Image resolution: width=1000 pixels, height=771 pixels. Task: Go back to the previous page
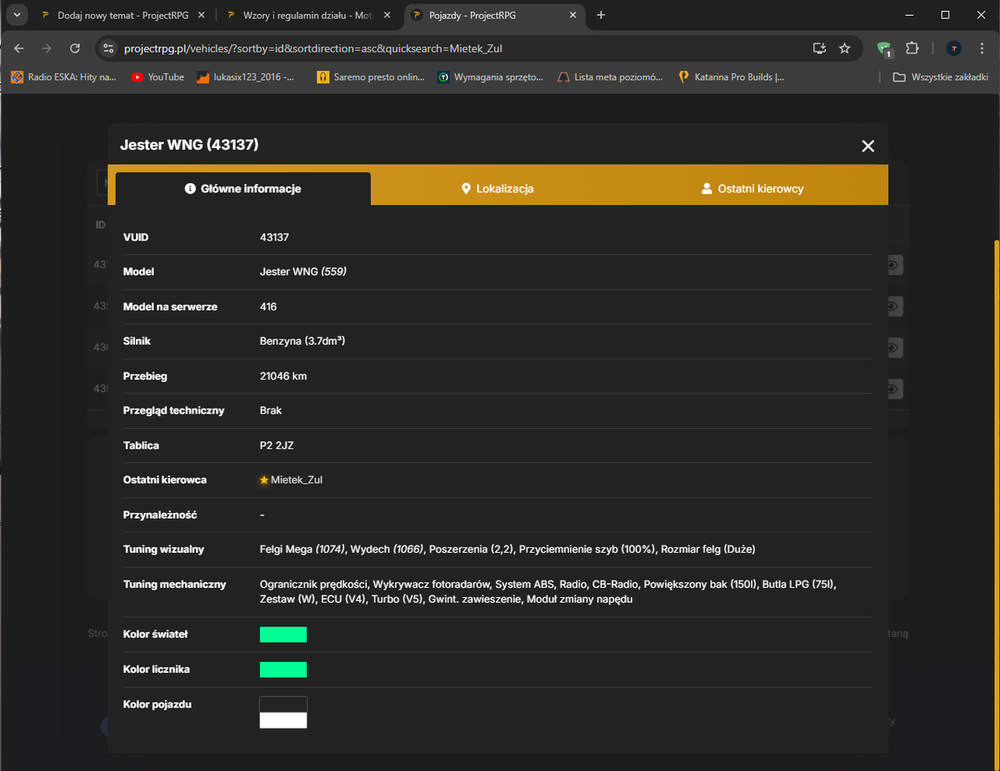19,48
